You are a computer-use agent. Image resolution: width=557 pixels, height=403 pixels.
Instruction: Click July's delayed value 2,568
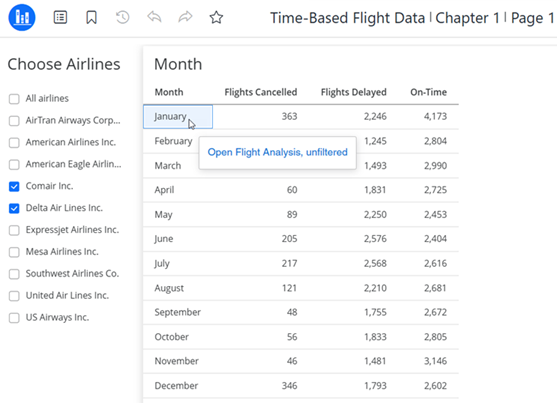(375, 263)
